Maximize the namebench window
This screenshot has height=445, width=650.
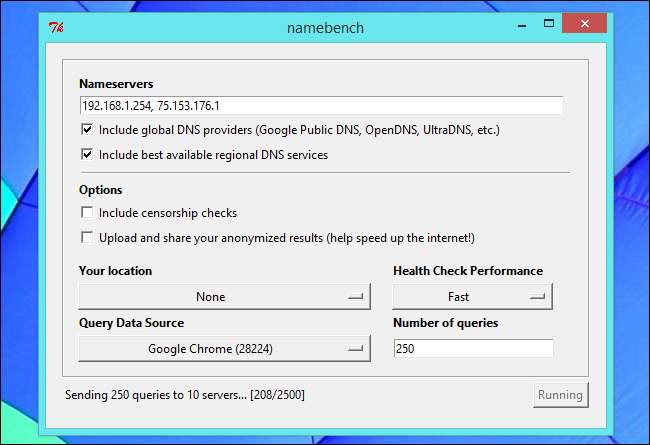pyautogui.click(x=549, y=24)
